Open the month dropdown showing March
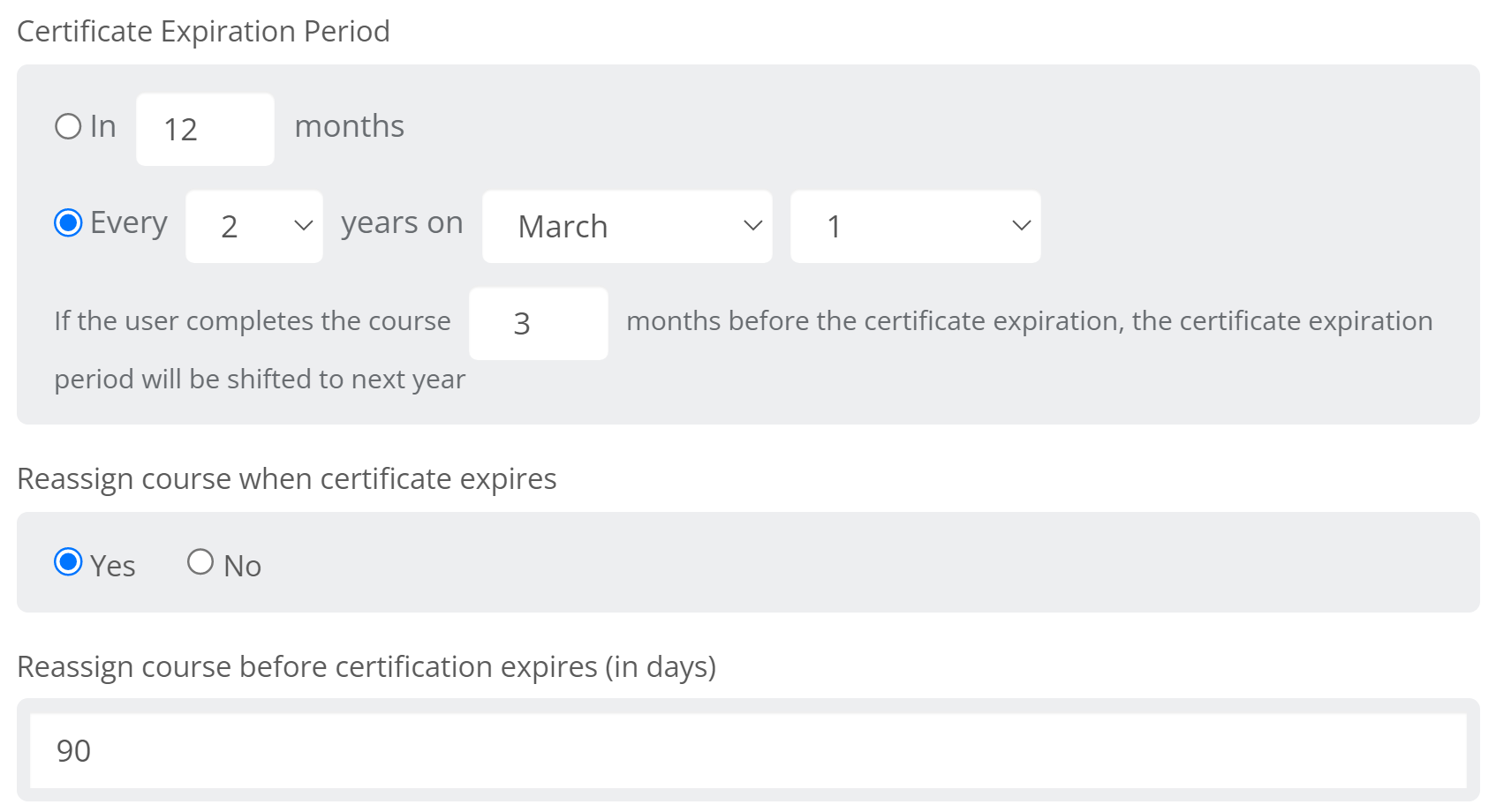Image resolution: width=1496 pixels, height=812 pixels. (627, 226)
